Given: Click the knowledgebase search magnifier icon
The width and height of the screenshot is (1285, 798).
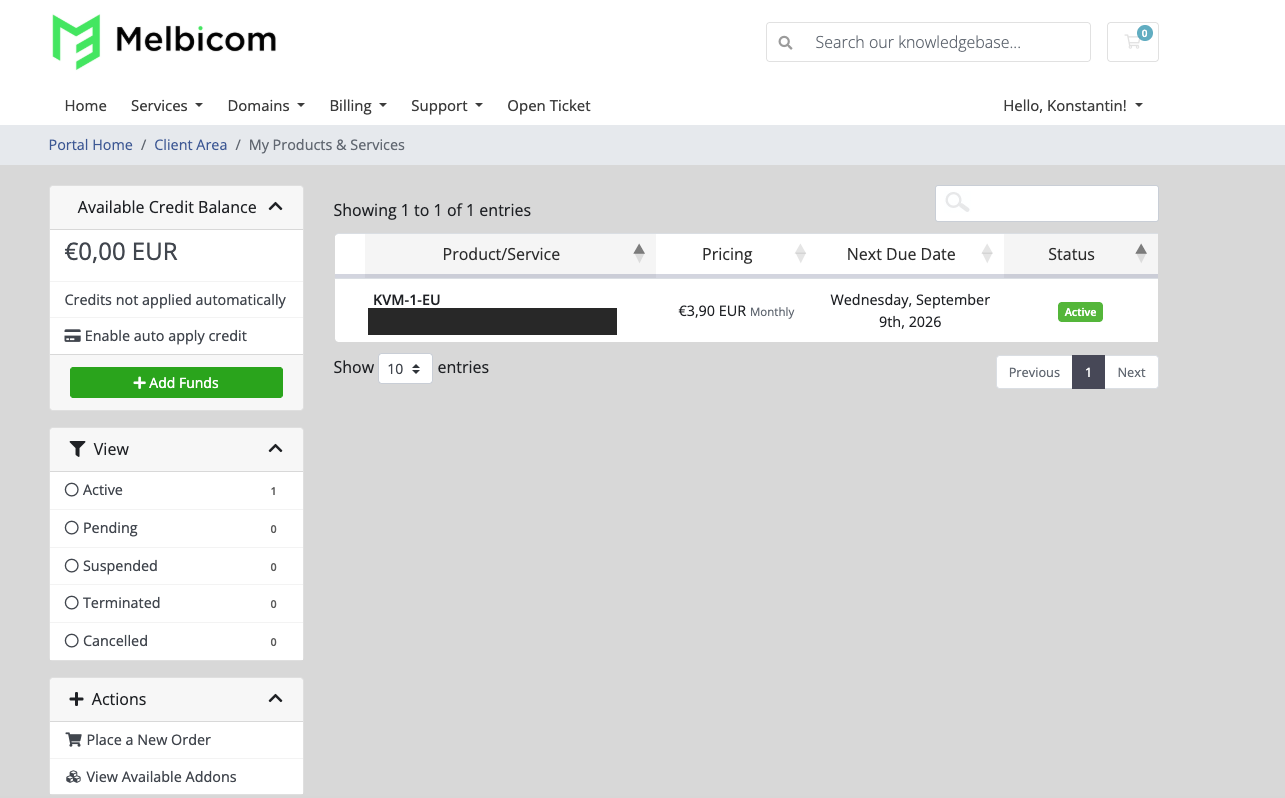Looking at the screenshot, I should 786,43.
